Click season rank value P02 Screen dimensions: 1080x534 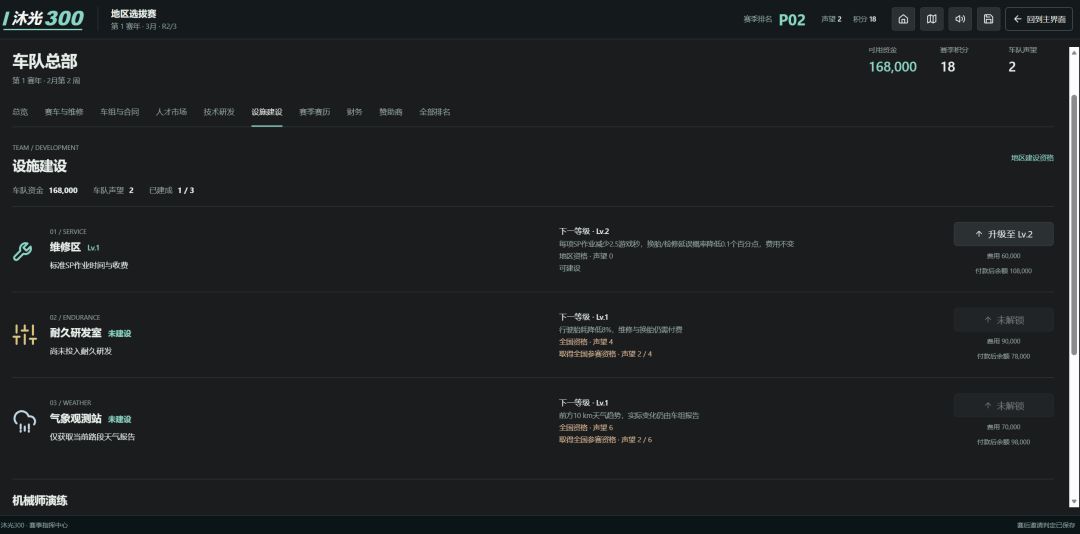(x=792, y=20)
